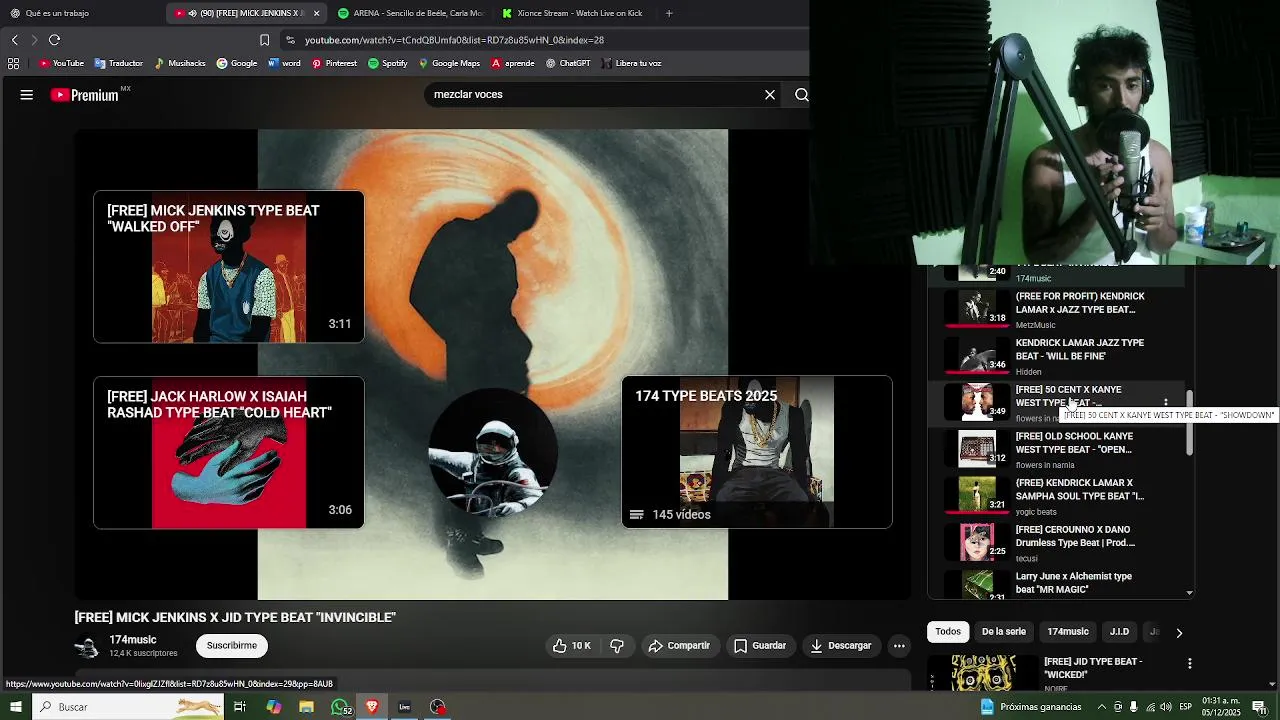The image size is (1280, 720).
Task: Expand hidden system tray icons chevron
Action: tap(1101, 707)
